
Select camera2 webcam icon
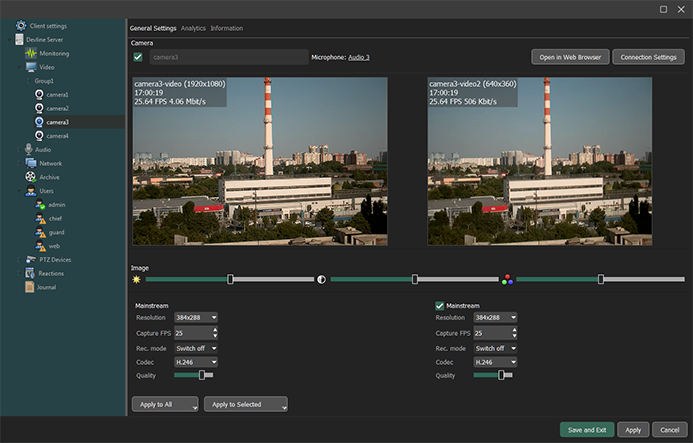tap(39, 108)
